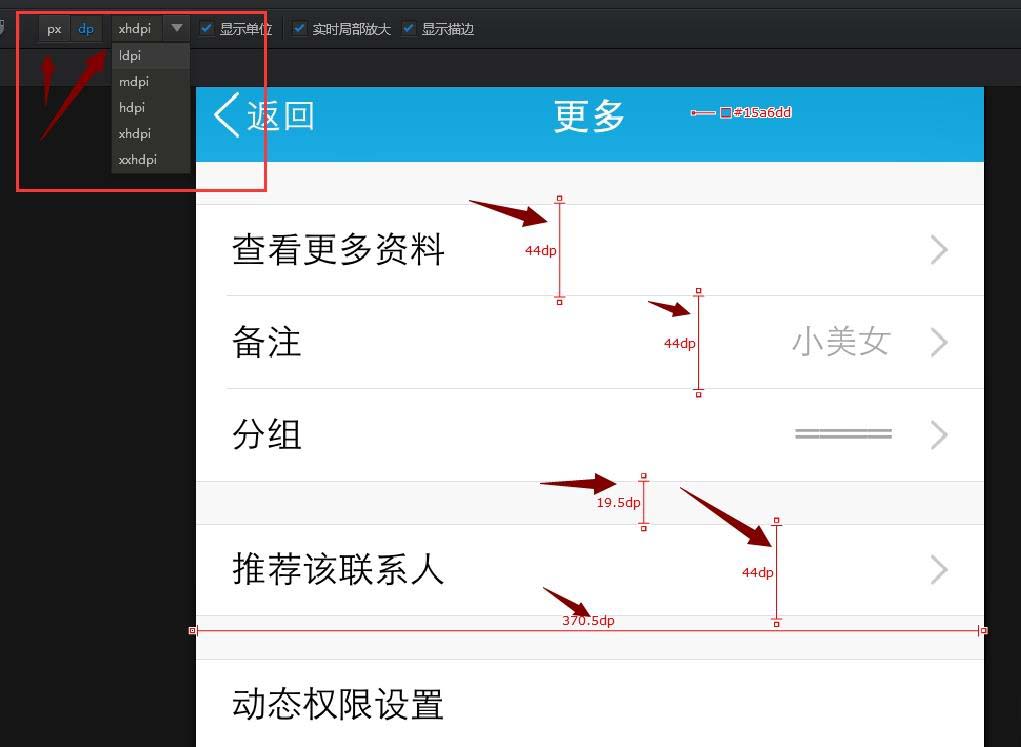Screen dimensions: 1021x747
Task: Click the 更多 title in the header
Action: [x=588, y=116]
